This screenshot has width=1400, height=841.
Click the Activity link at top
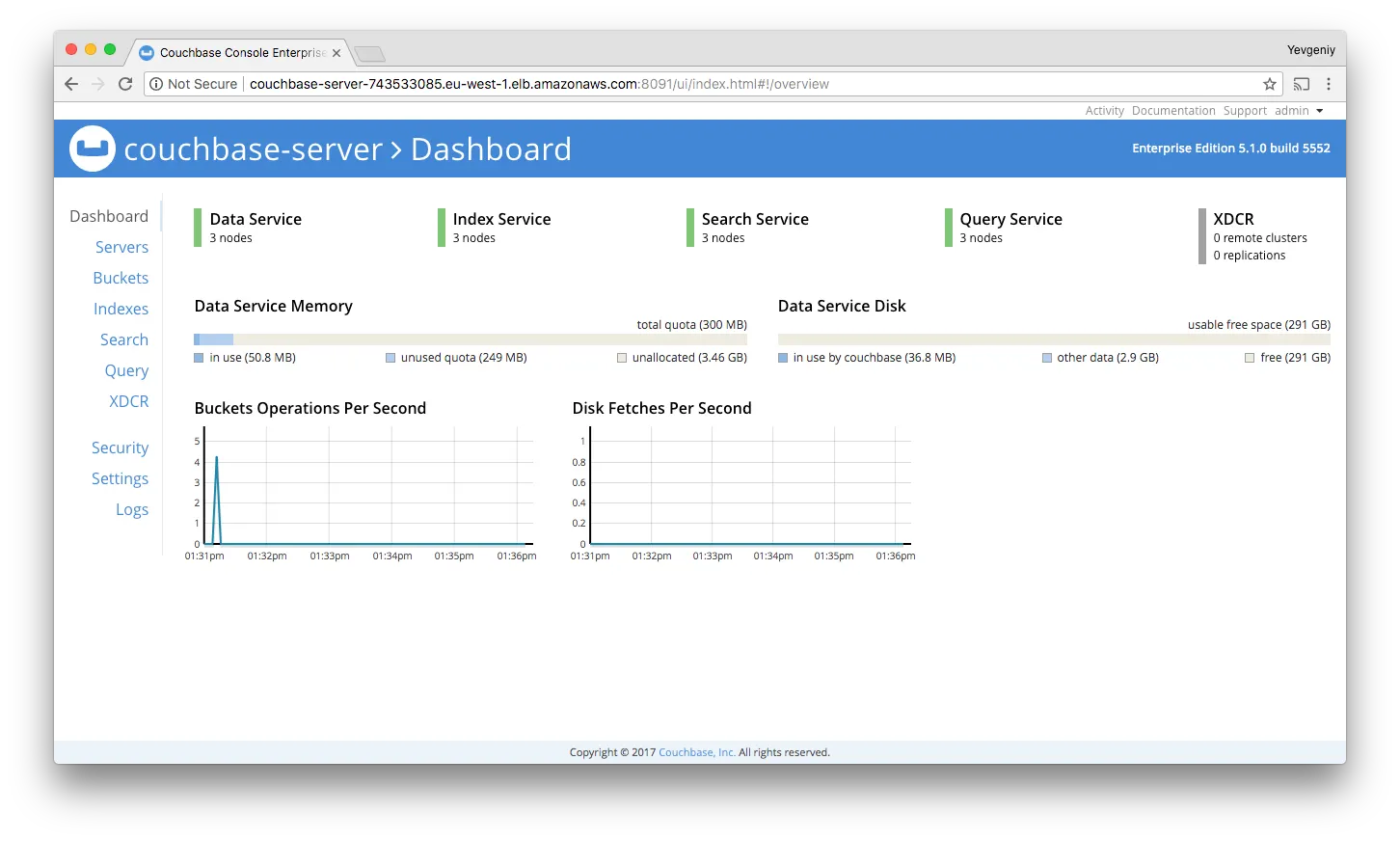(1105, 111)
